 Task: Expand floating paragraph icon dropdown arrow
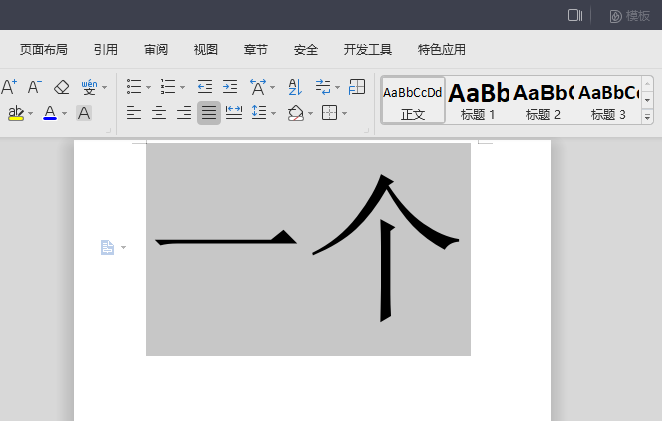123,247
